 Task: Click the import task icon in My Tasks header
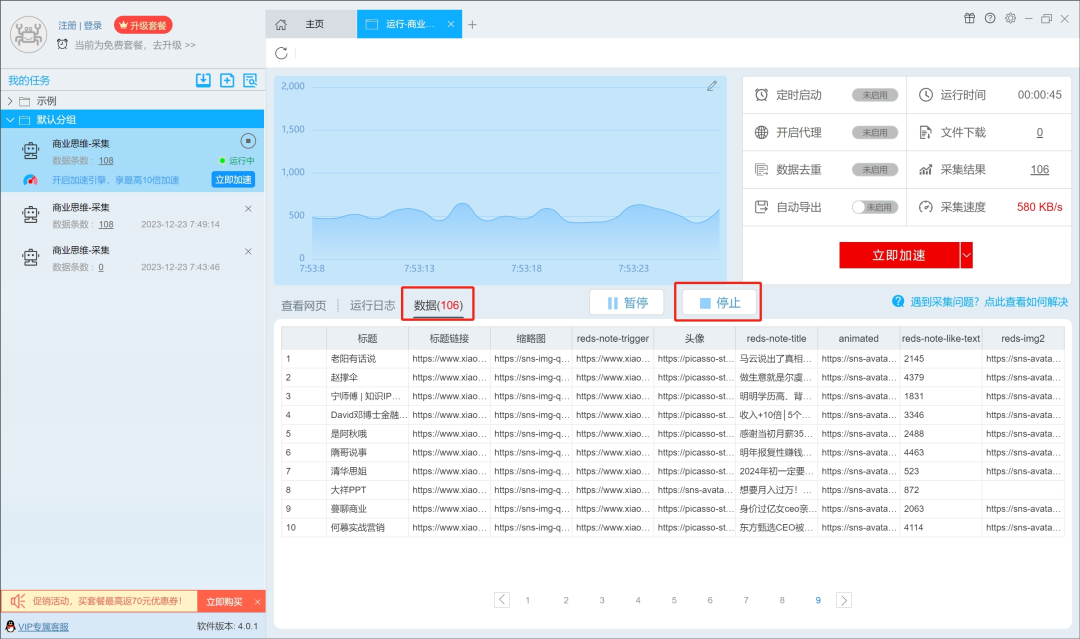(203, 81)
